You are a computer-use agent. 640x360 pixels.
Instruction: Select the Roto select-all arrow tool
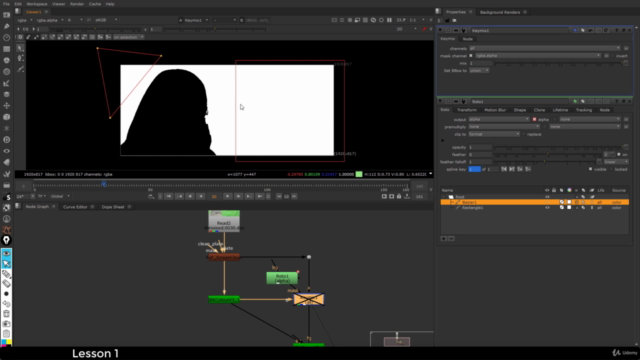(x=20, y=48)
